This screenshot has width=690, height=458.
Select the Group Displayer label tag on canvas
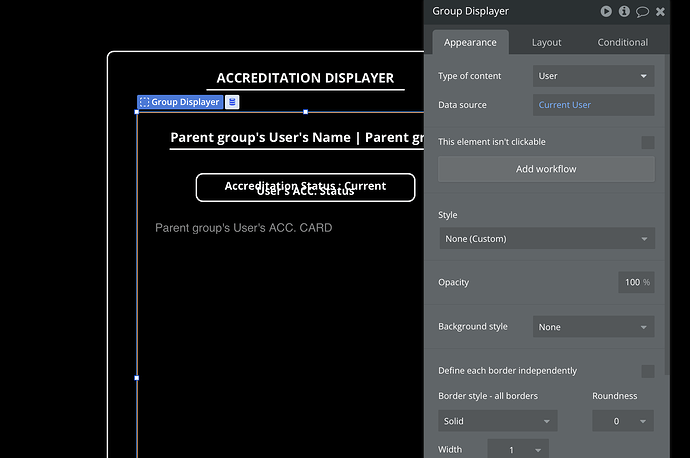[x=180, y=102]
